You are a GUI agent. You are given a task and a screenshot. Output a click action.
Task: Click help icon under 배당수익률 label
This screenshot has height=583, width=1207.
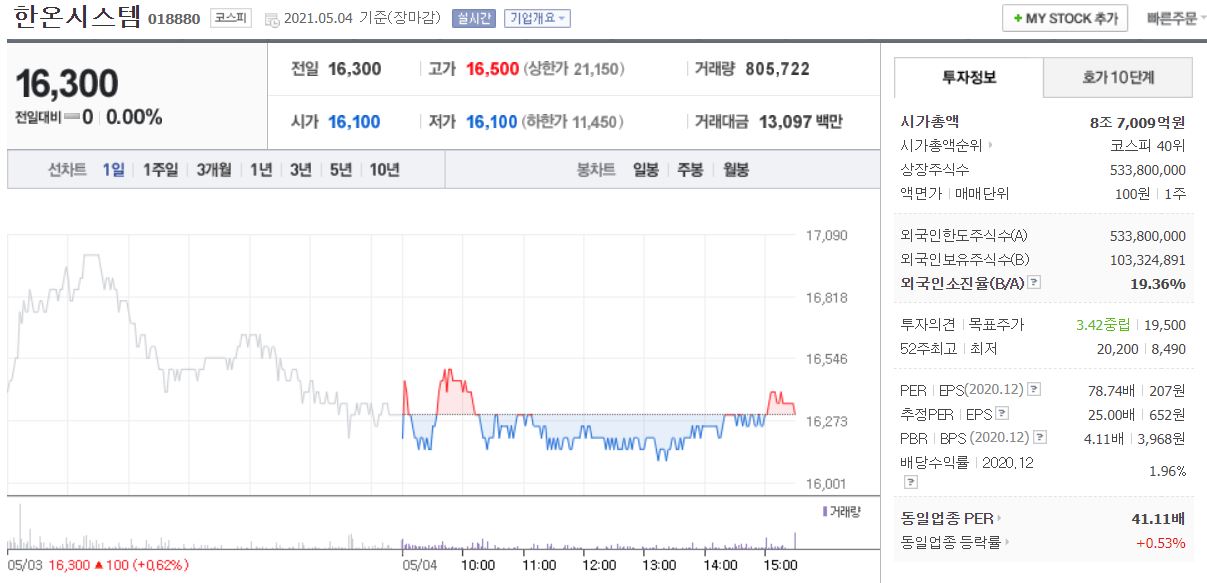point(910,482)
